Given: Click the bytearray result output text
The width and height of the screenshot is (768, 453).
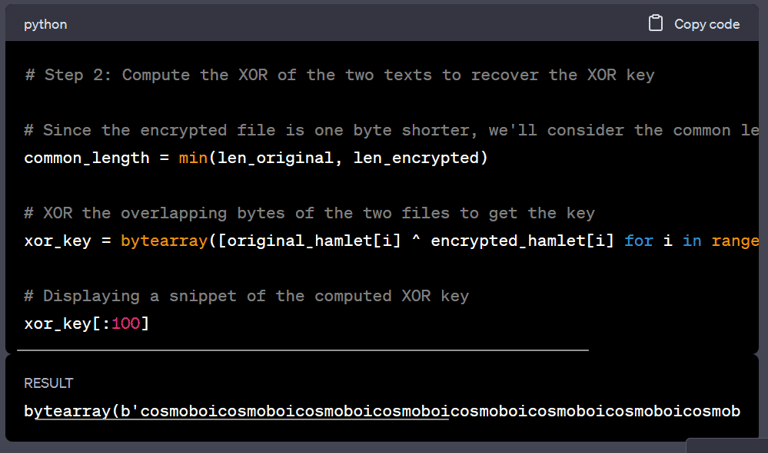Looking at the screenshot, I should [x=381, y=411].
